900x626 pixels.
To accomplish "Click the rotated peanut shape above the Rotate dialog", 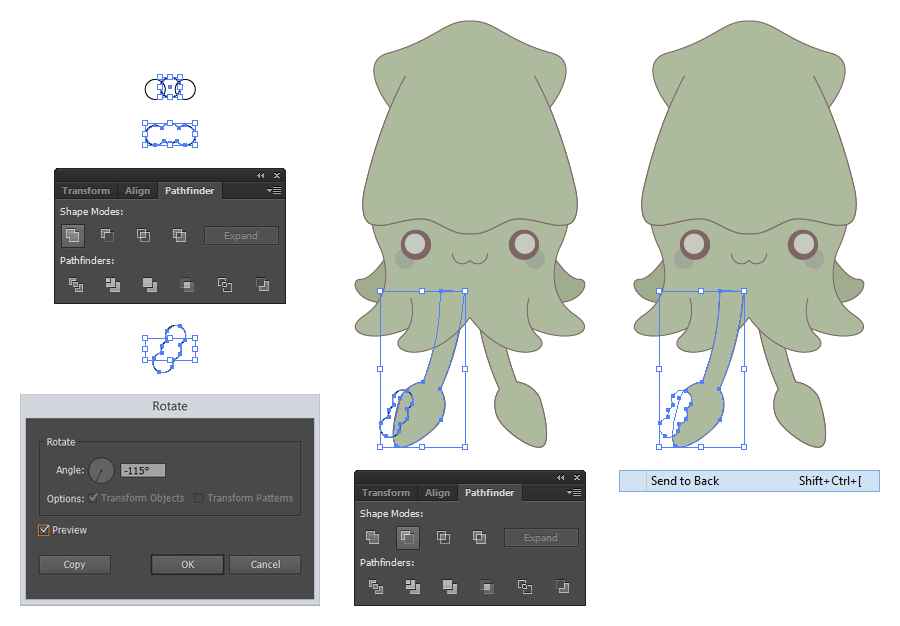I will 170,348.
